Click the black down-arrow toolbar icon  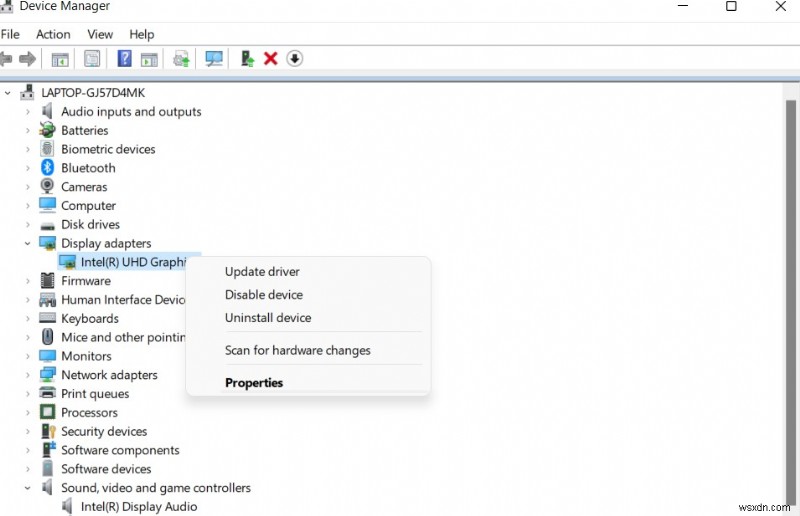point(294,59)
